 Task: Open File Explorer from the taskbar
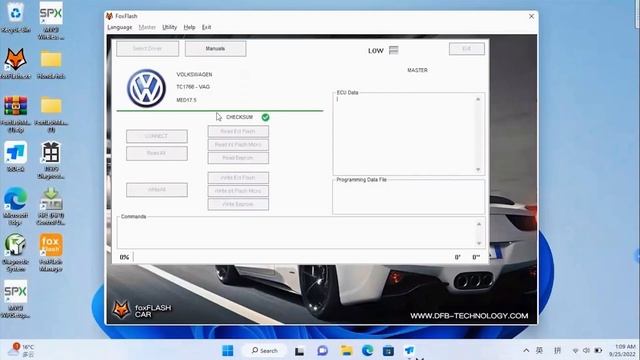(346, 350)
